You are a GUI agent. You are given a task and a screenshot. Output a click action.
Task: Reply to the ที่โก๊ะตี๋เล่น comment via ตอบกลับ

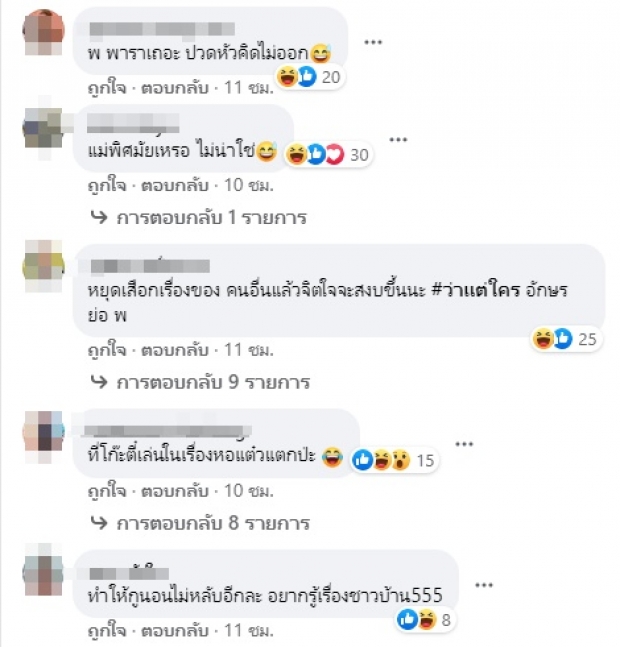click(174, 491)
